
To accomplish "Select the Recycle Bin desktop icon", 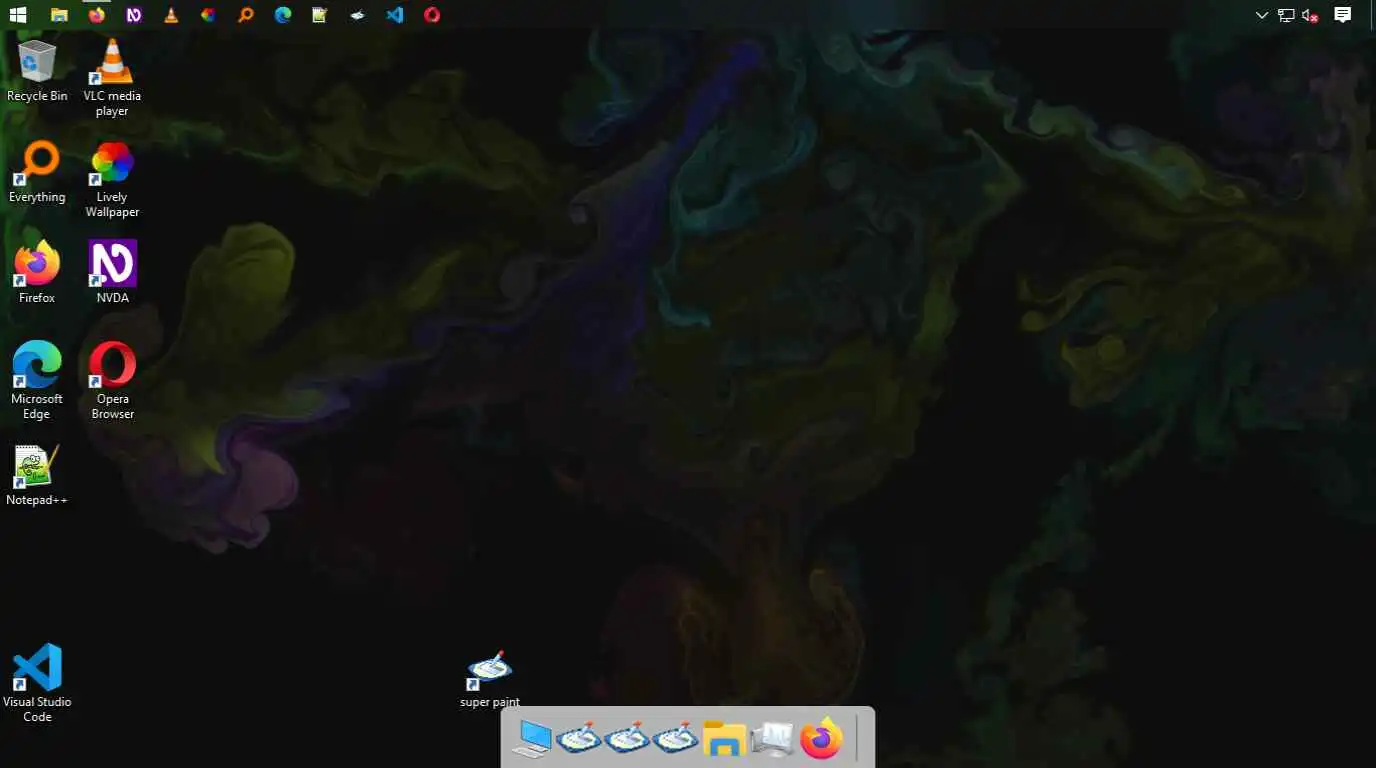I will pyautogui.click(x=37, y=70).
